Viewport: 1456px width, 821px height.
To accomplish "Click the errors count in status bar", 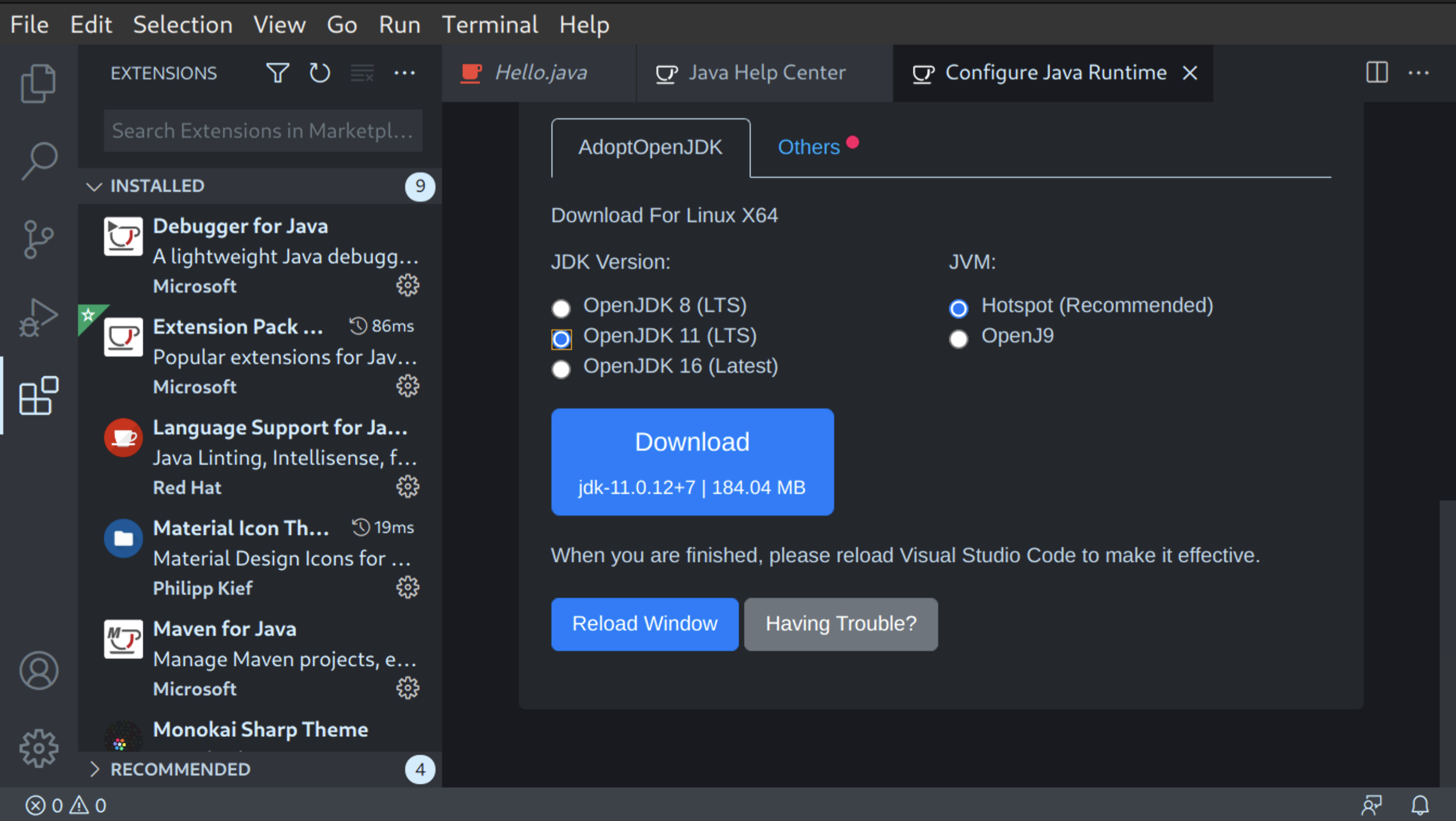I will [x=44, y=805].
